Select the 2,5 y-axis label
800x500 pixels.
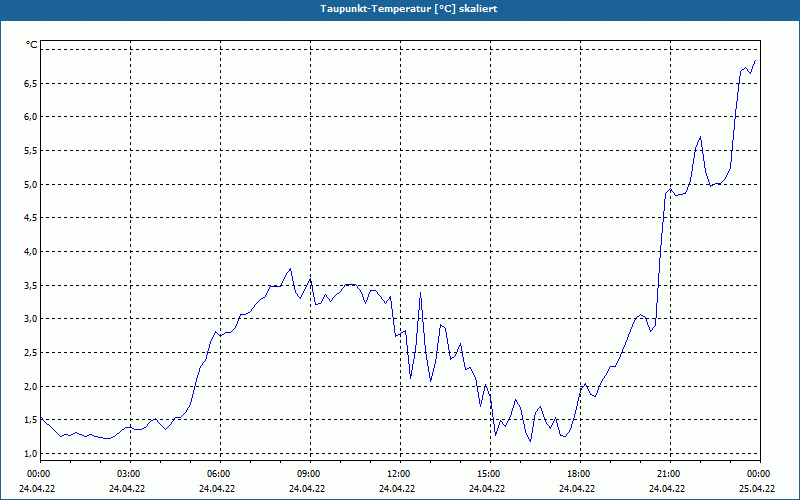31,353
